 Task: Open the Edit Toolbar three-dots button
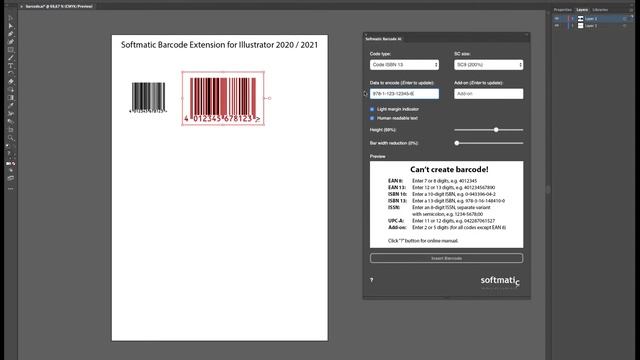[11, 189]
